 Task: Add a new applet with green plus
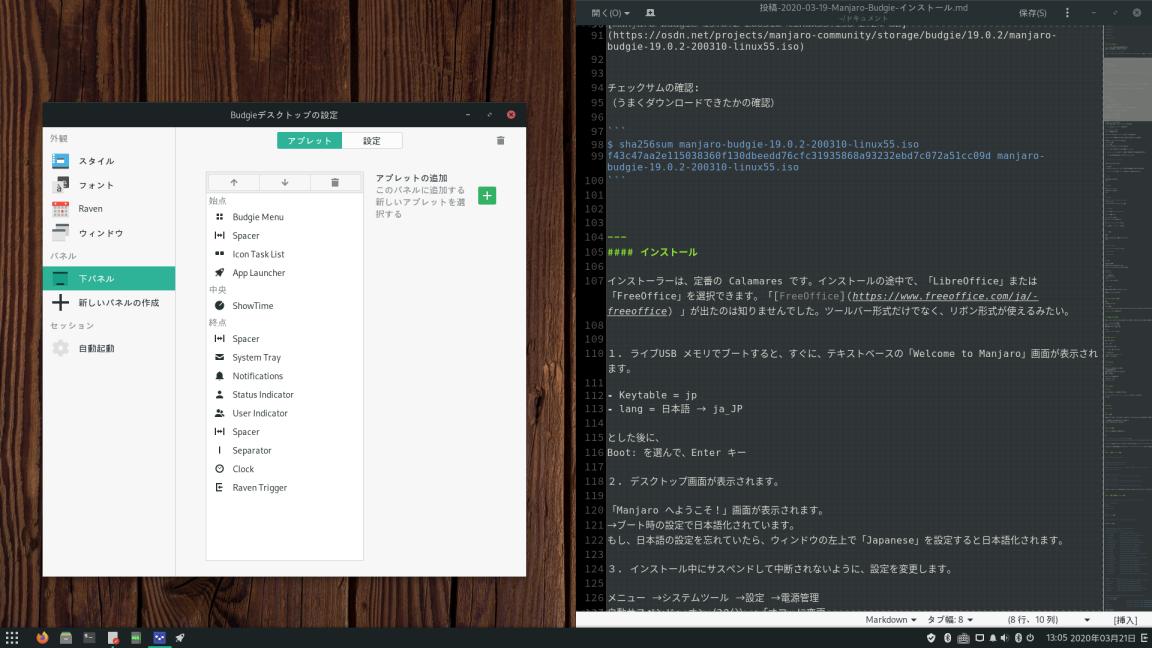coord(486,195)
